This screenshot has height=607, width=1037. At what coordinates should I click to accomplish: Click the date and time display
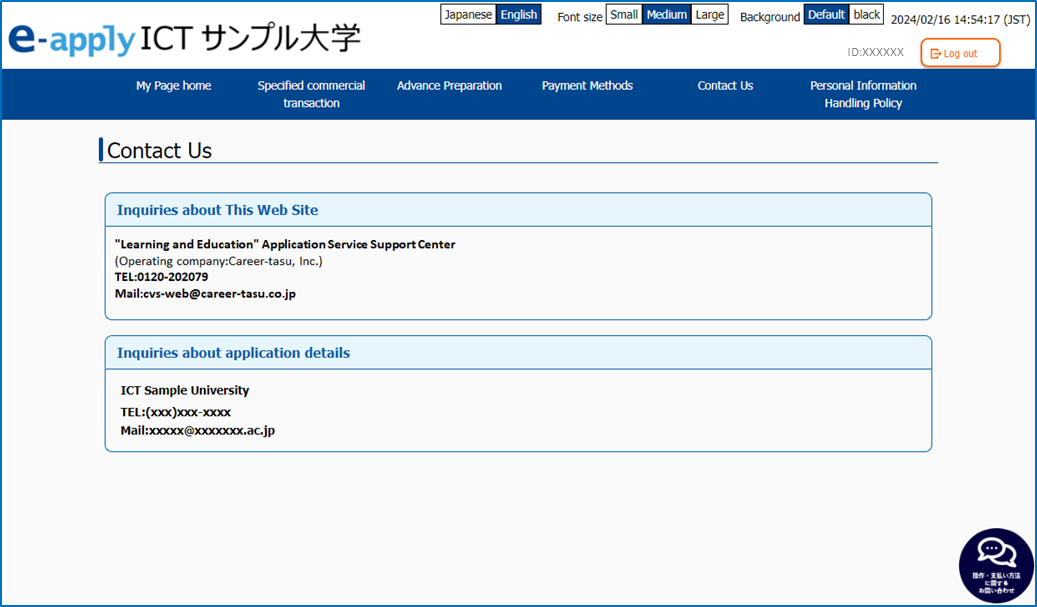click(x=960, y=20)
